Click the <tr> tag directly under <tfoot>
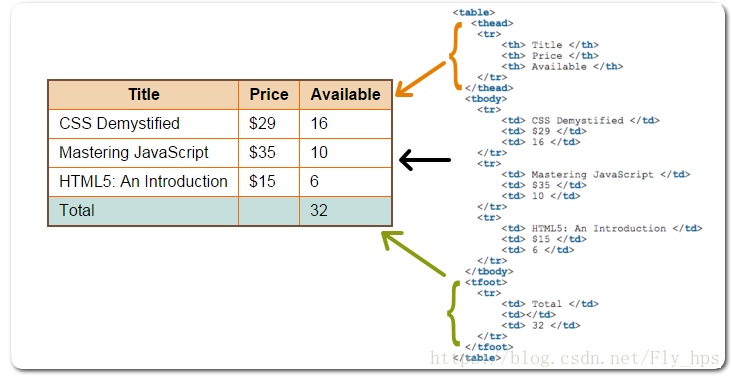The image size is (731, 378). tap(489, 293)
